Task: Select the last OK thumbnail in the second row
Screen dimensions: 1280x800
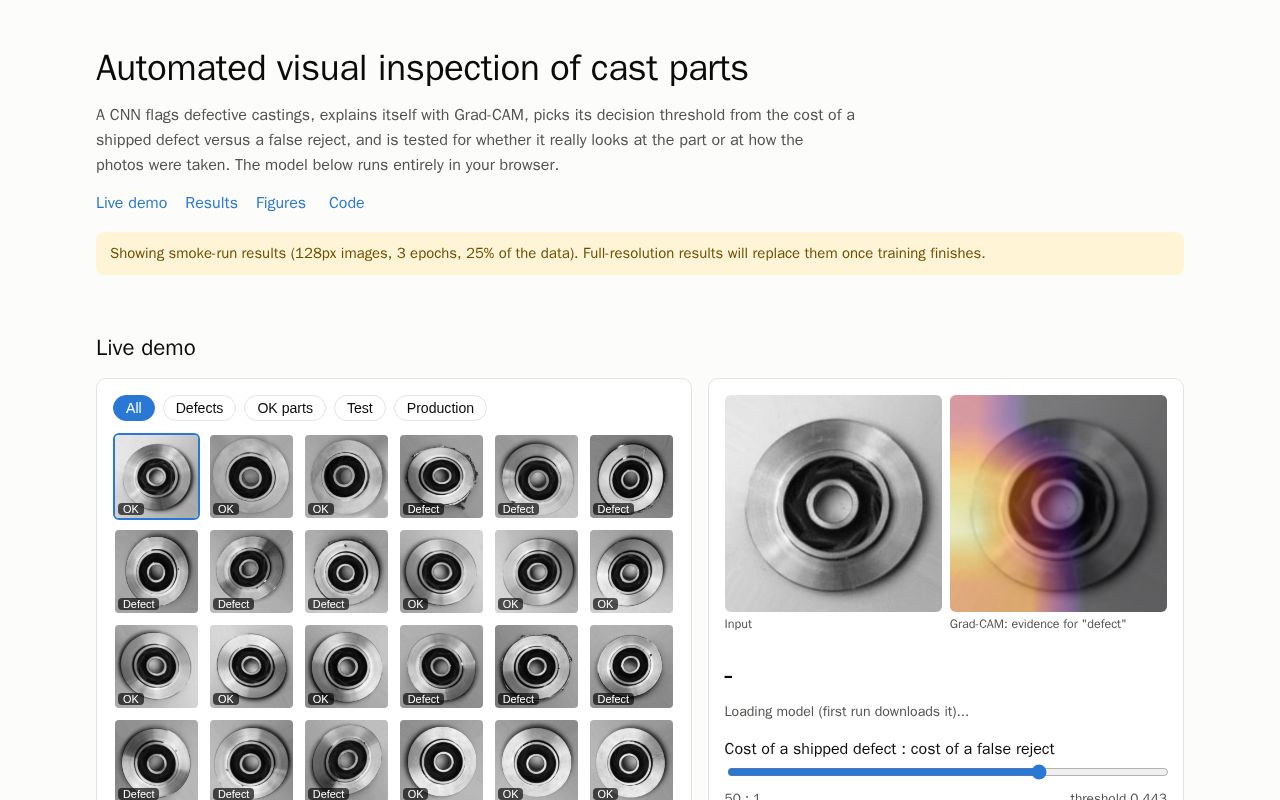Action: click(631, 571)
